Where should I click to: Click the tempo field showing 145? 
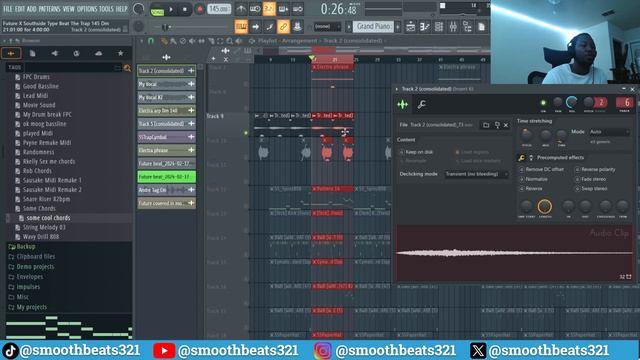click(x=219, y=9)
